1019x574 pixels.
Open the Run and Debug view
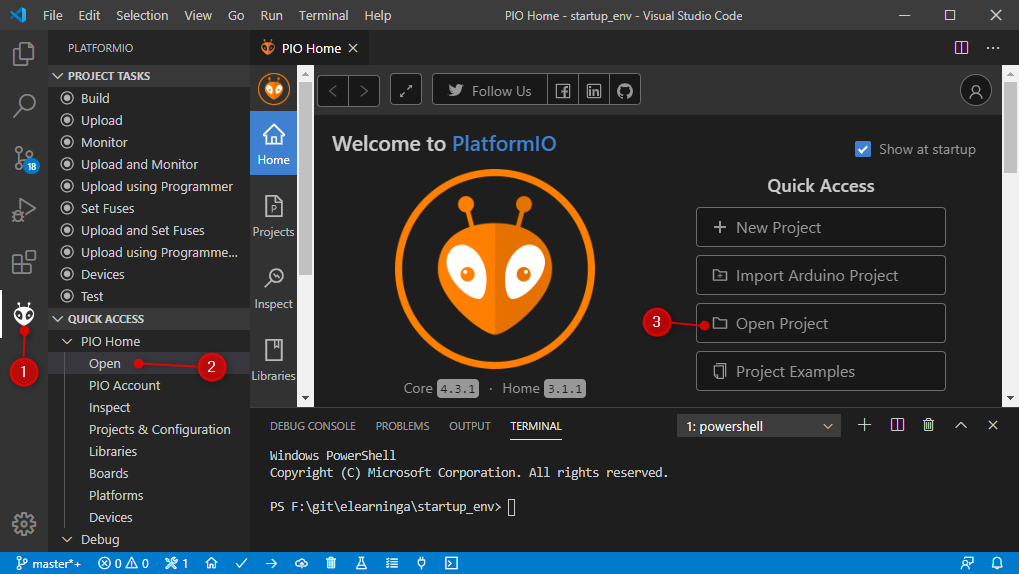tap(23, 210)
